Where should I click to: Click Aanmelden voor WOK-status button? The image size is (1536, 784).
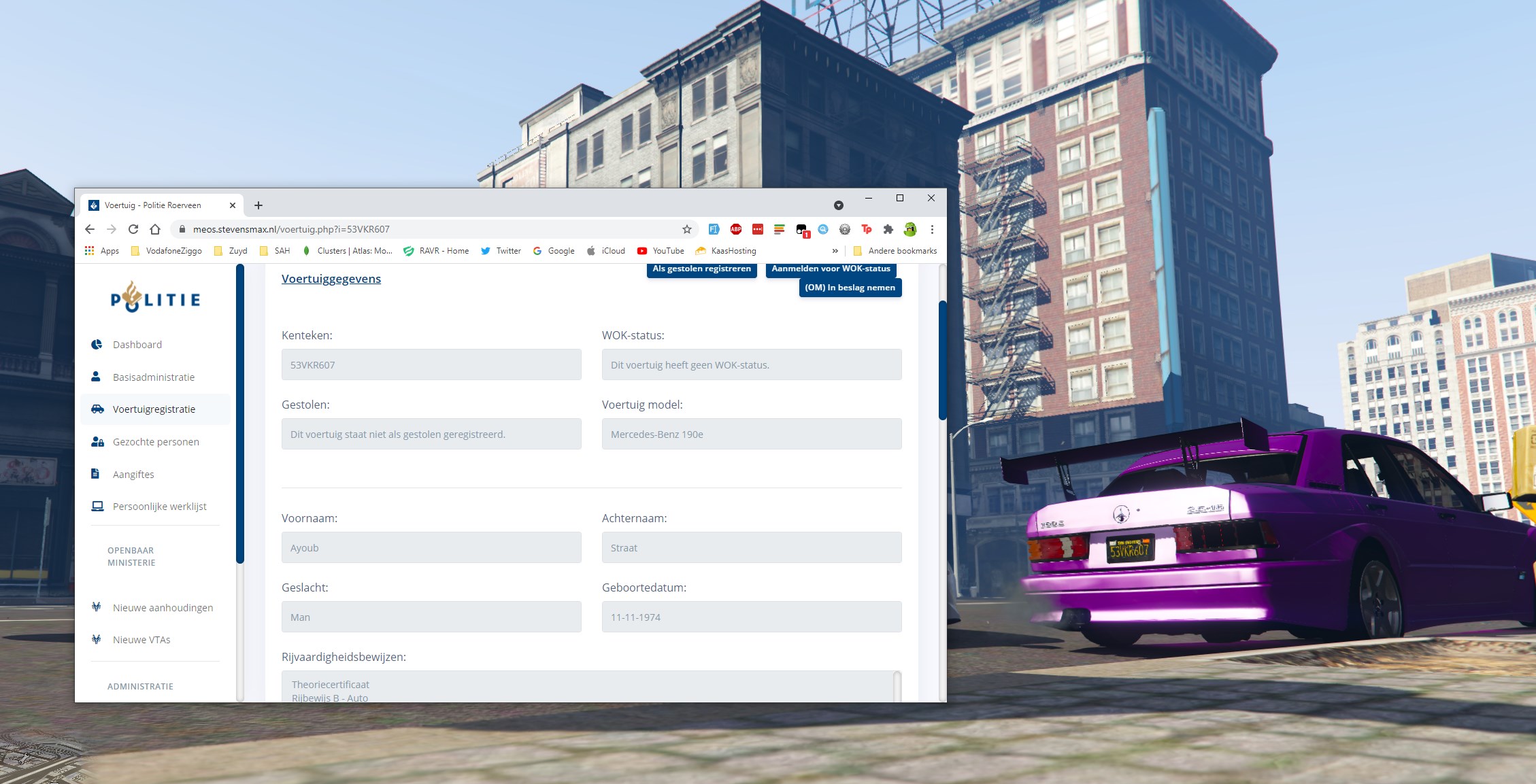click(x=831, y=269)
